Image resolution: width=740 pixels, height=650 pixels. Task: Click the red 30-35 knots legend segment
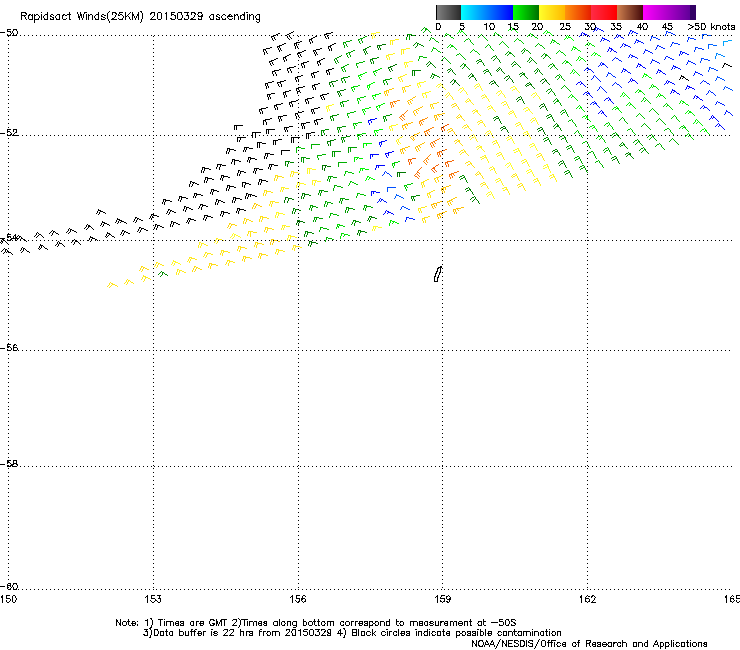click(604, 12)
